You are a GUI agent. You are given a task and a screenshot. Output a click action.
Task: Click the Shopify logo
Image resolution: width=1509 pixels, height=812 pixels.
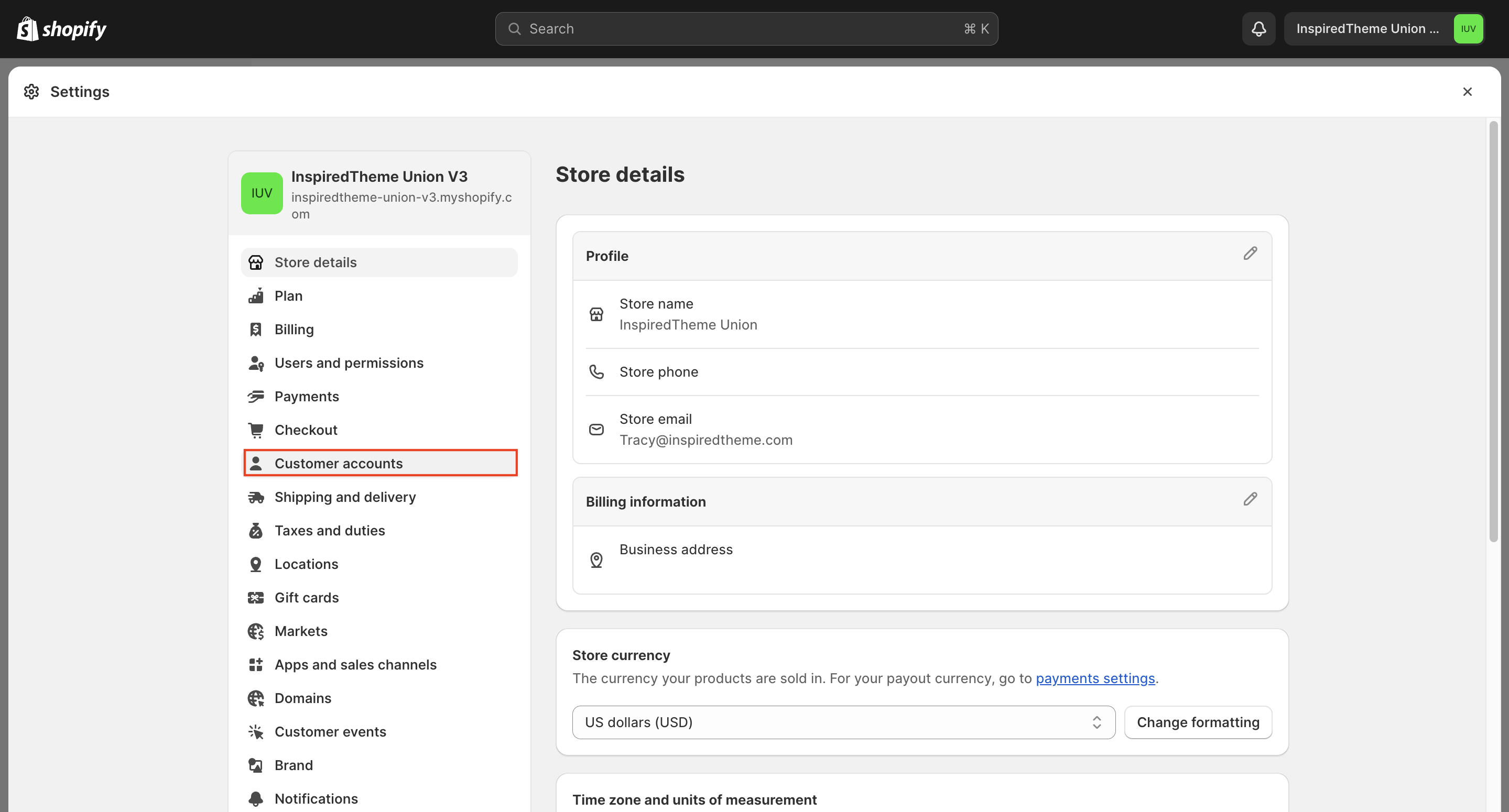pos(61,29)
